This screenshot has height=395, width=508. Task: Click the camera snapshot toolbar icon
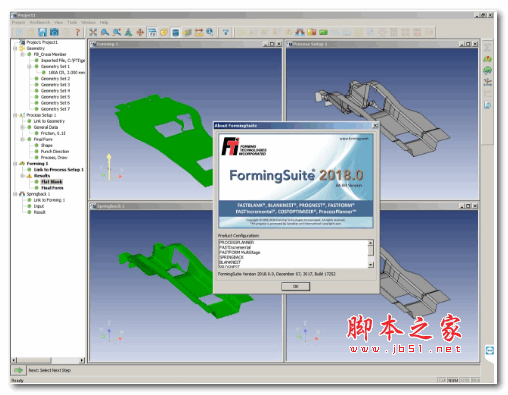pyautogui.click(x=54, y=32)
